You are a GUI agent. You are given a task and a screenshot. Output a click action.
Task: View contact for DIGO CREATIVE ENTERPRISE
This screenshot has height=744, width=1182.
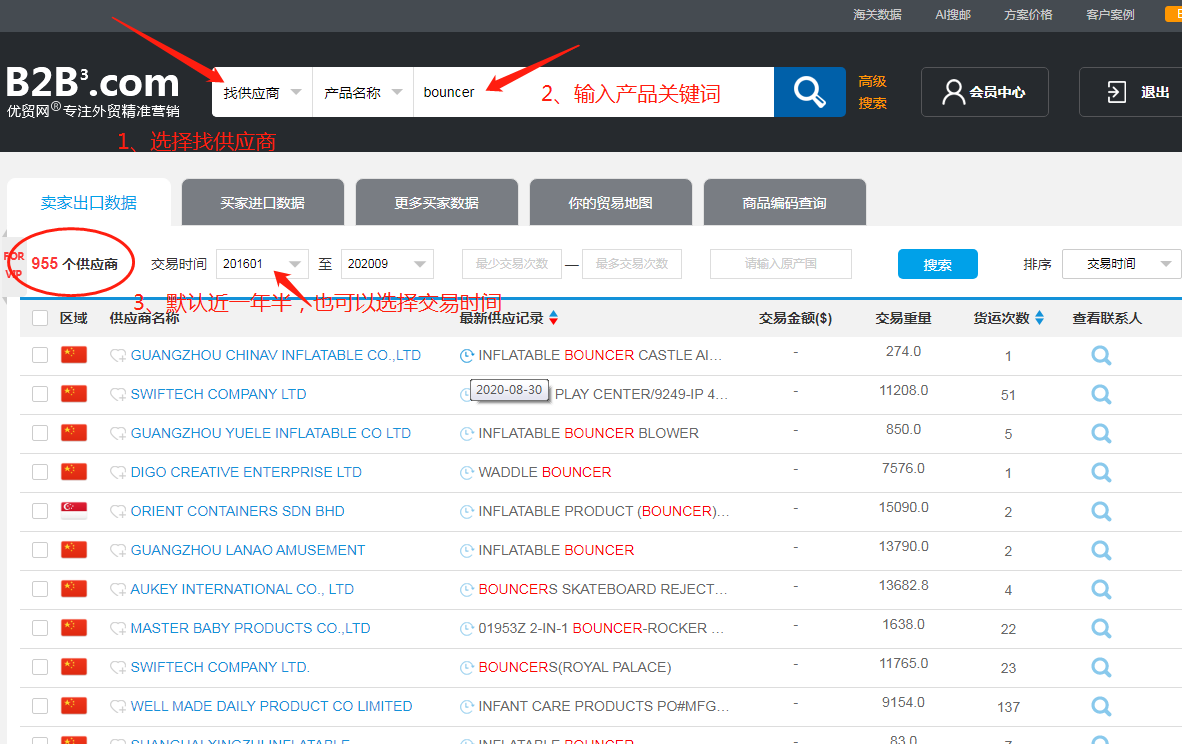[1101, 473]
